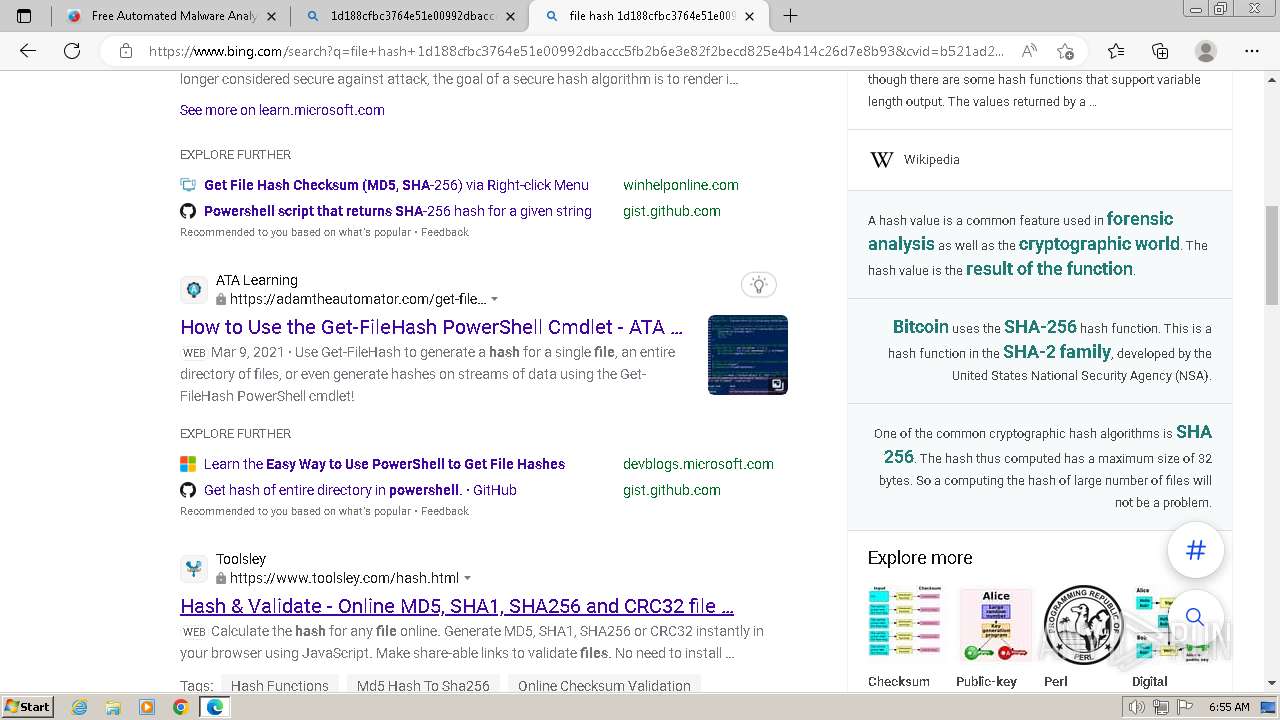This screenshot has height=720, width=1280.
Task: Open the Public-key explore more thumbnail
Action: point(996,626)
